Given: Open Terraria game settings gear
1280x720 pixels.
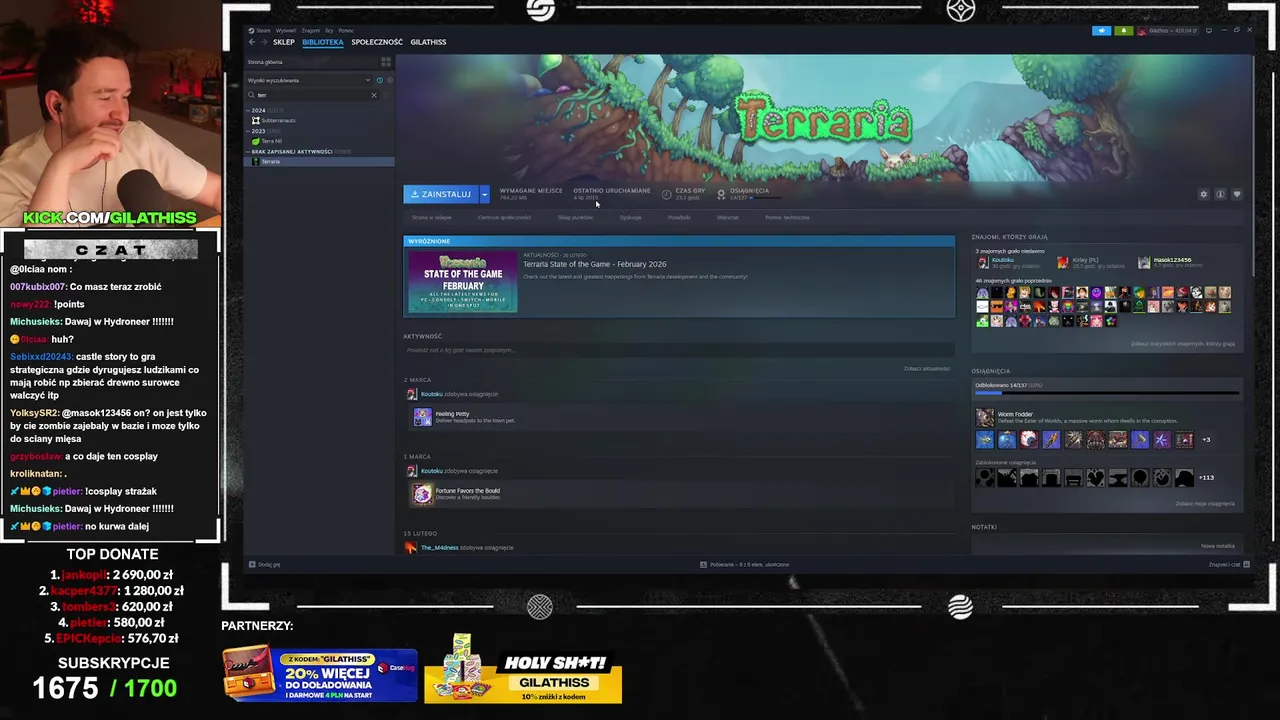Looking at the screenshot, I should [1203, 194].
